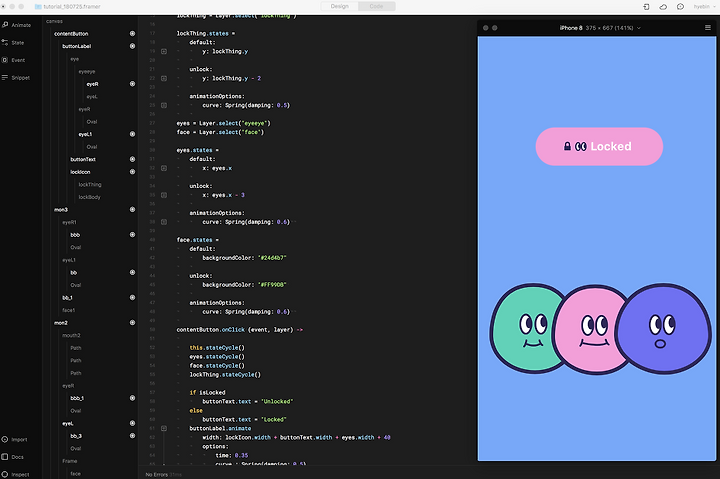Switch to the Design tab
720x479 pixels.
click(339, 6)
